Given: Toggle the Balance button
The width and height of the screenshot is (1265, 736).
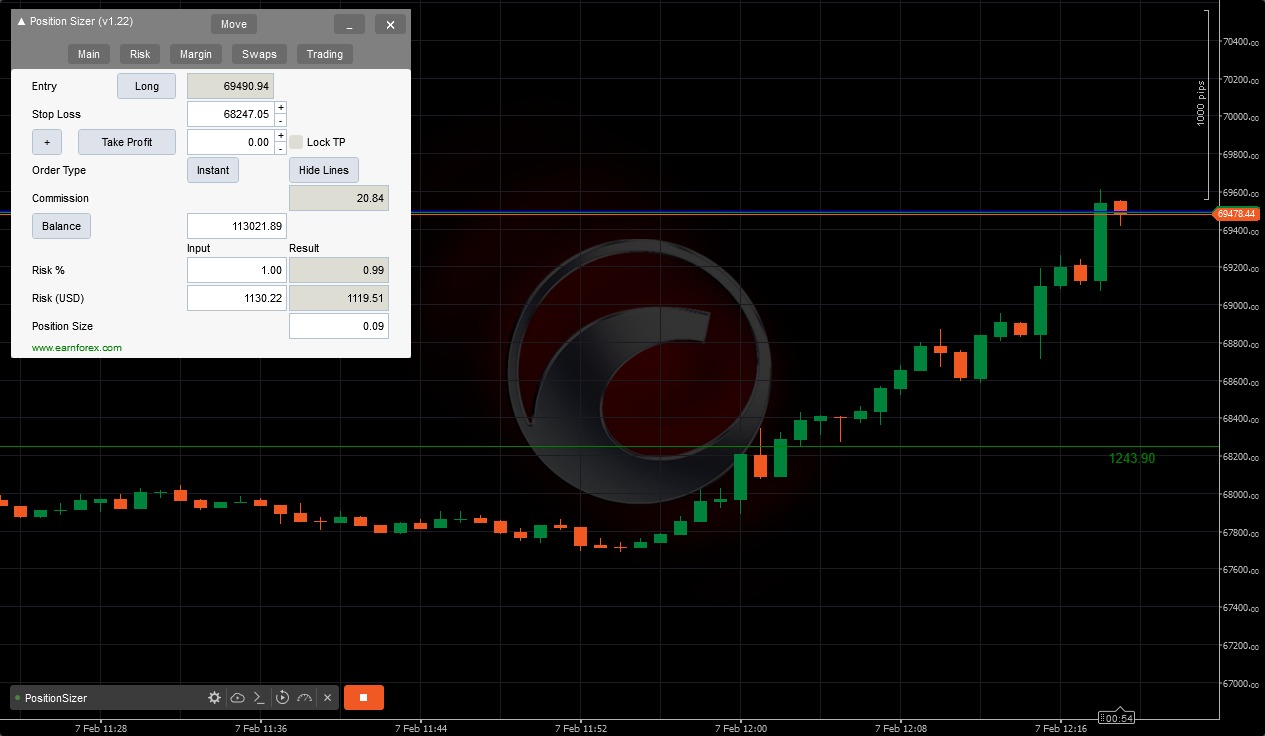Looking at the screenshot, I should pyautogui.click(x=61, y=226).
